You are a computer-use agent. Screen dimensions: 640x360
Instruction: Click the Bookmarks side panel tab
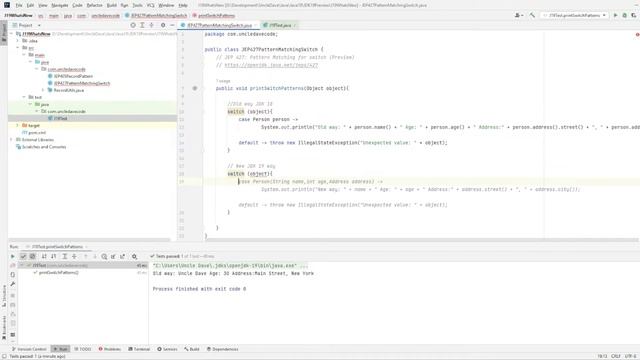(4, 327)
